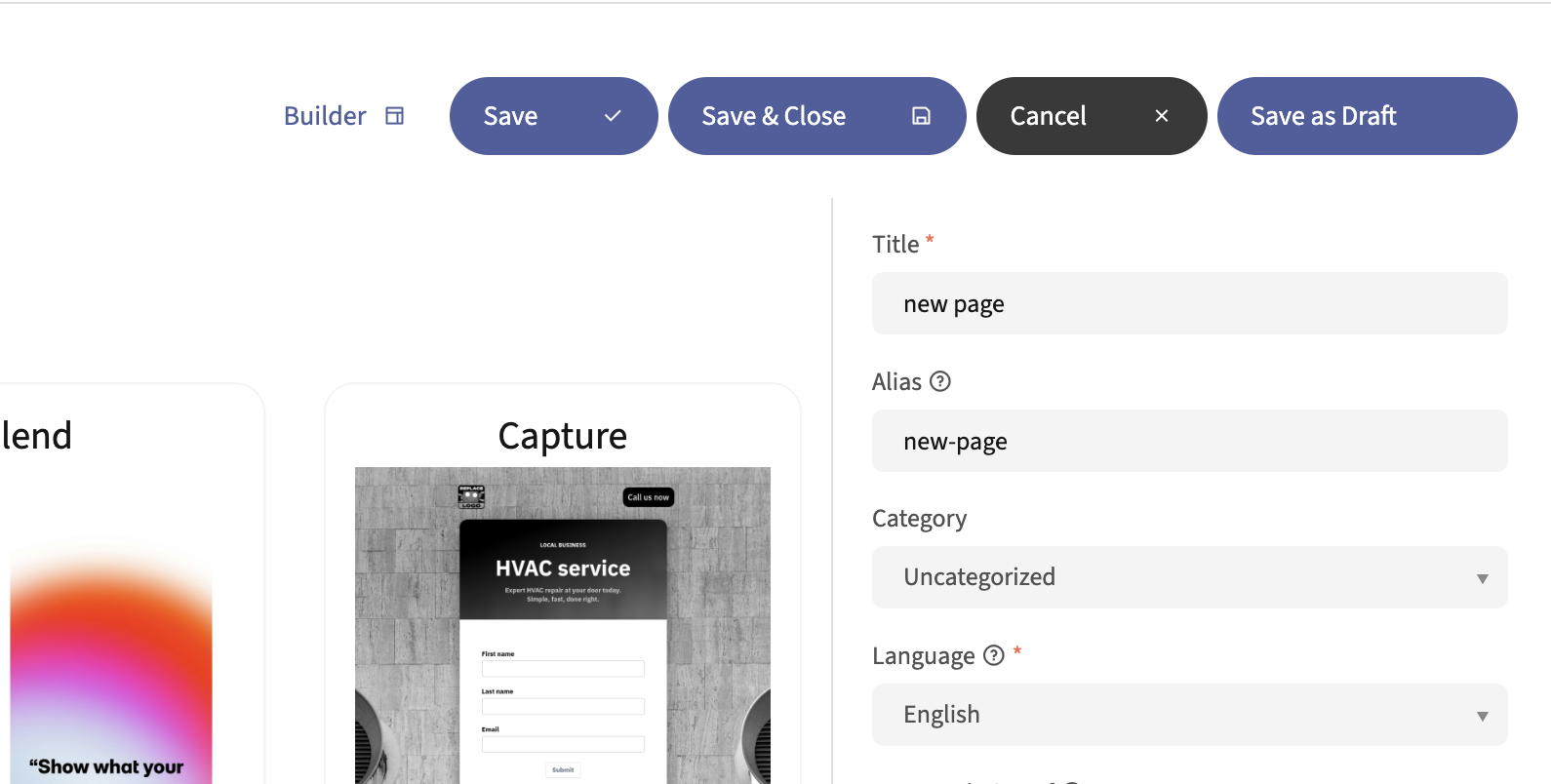The width and height of the screenshot is (1551, 784).
Task: Focus the Alias field containing "new-page"
Action: (x=1189, y=441)
